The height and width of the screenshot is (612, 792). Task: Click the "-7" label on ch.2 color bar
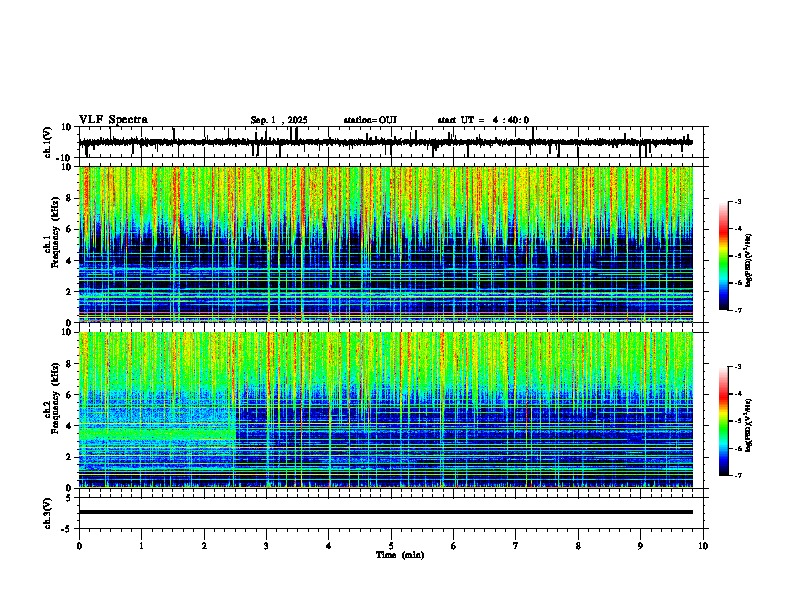pyautogui.click(x=738, y=476)
